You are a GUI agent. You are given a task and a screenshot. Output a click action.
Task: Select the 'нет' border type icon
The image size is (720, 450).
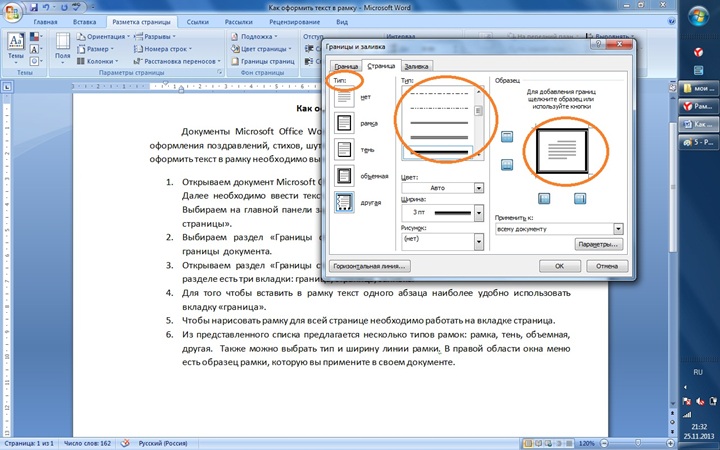pos(344,97)
